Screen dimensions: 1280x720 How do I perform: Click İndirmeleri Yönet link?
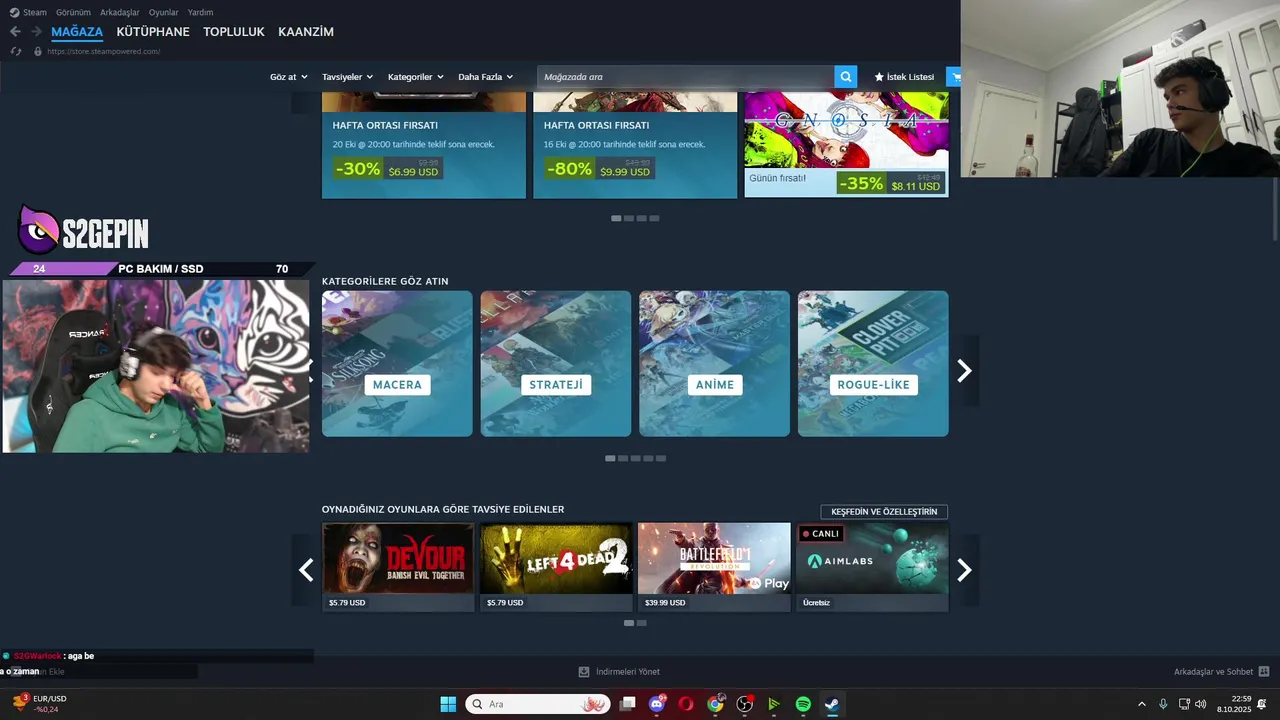pyautogui.click(x=628, y=672)
